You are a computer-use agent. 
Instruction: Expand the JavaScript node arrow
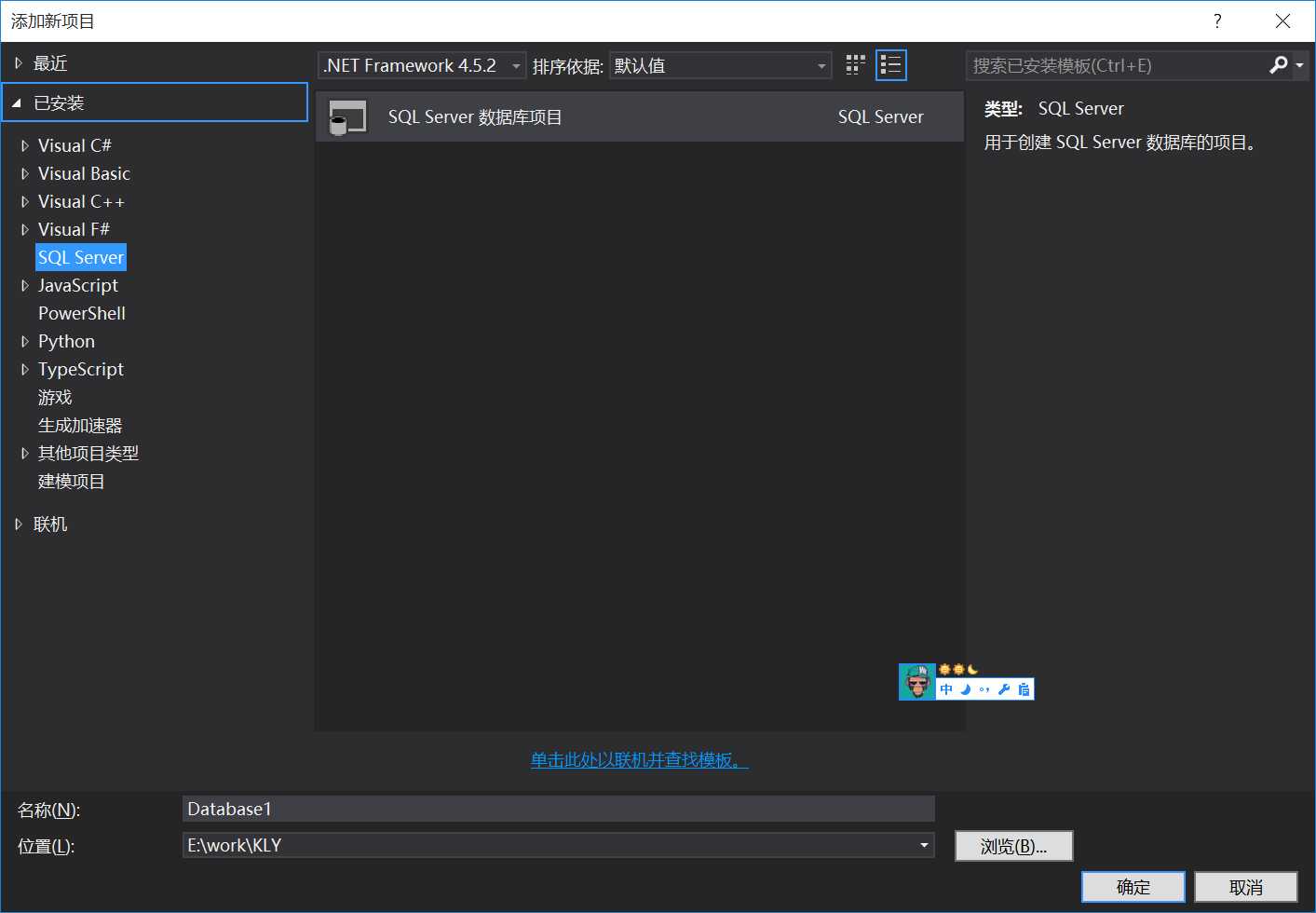(x=25, y=285)
